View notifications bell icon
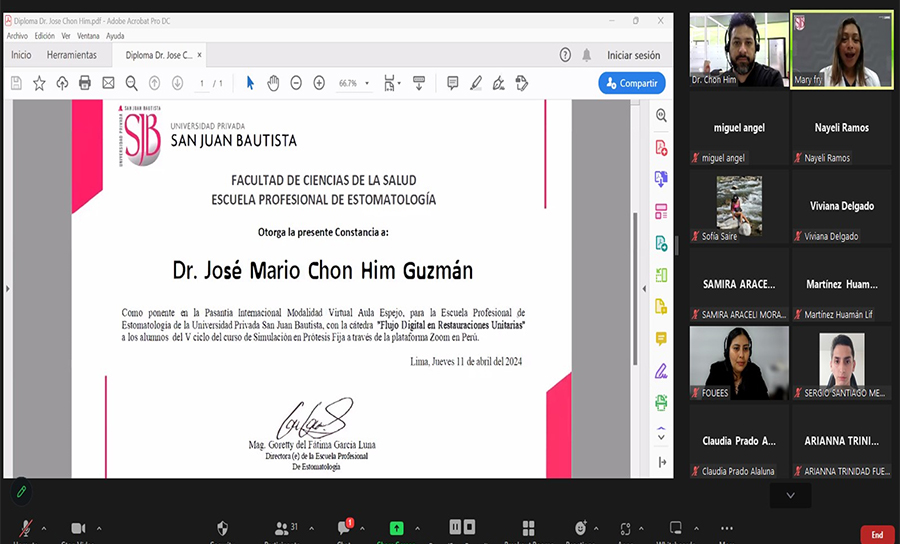 pos(587,55)
